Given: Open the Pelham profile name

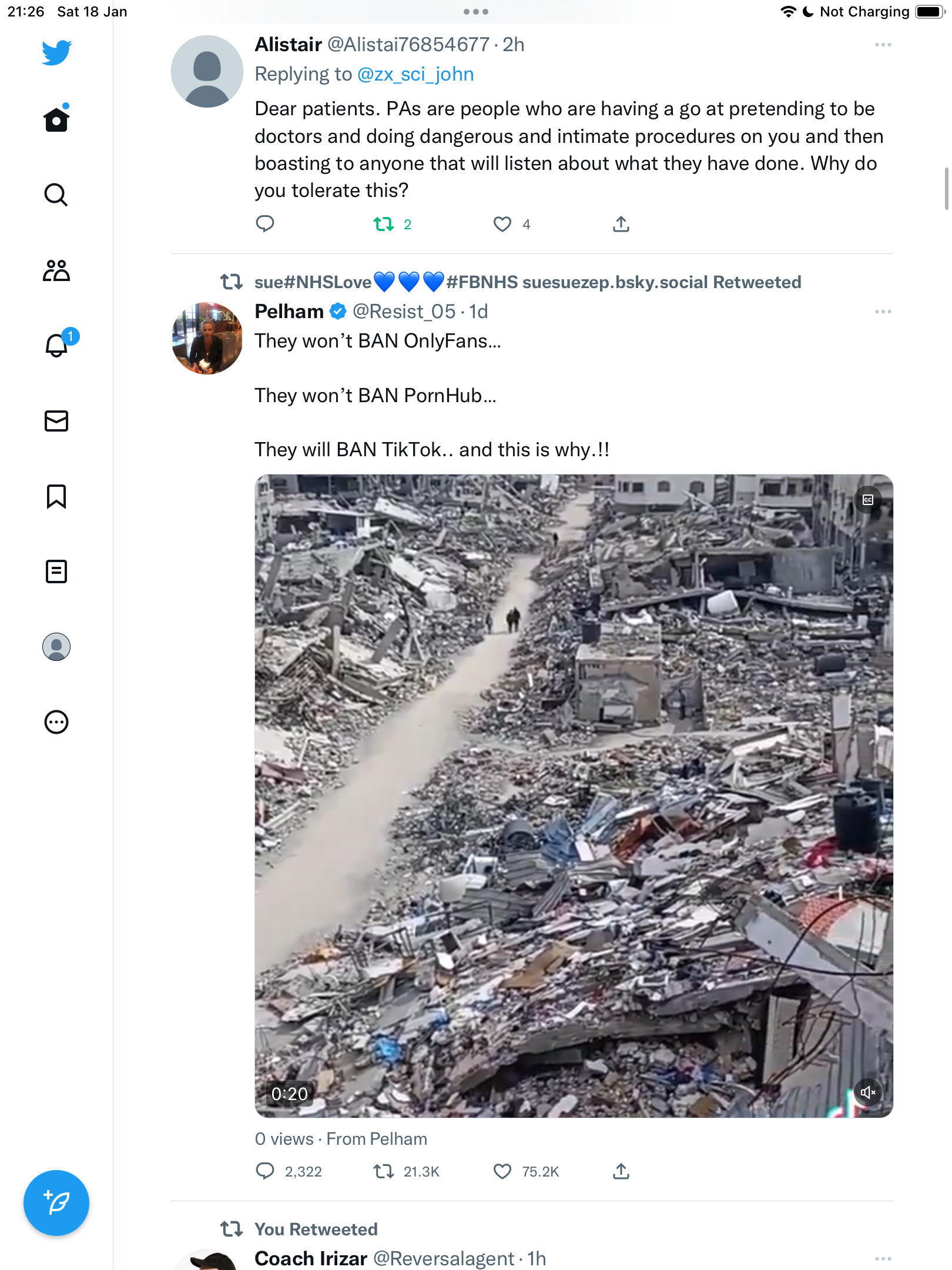Looking at the screenshot, I should 289,312.
